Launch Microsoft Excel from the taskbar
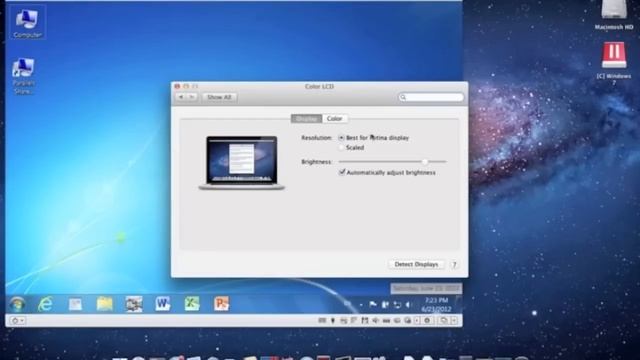The height and width of the screenshot is (360, 640). tap(192, 304)
